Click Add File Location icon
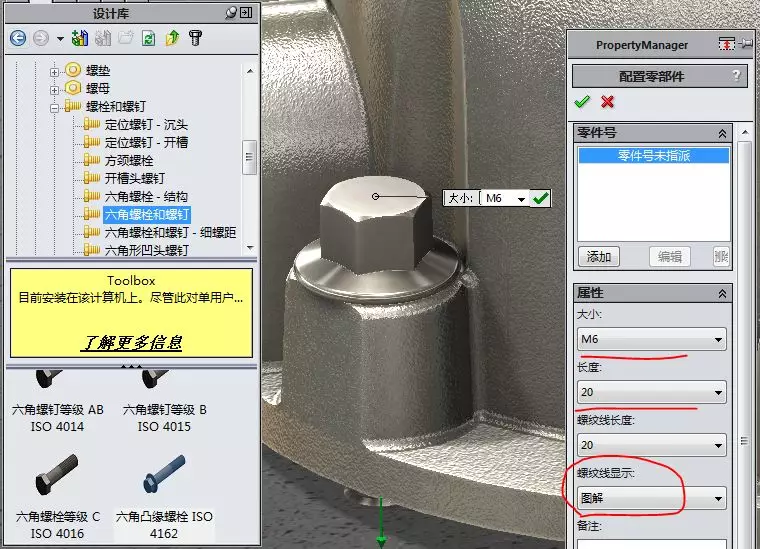 [x=103, y=38]
